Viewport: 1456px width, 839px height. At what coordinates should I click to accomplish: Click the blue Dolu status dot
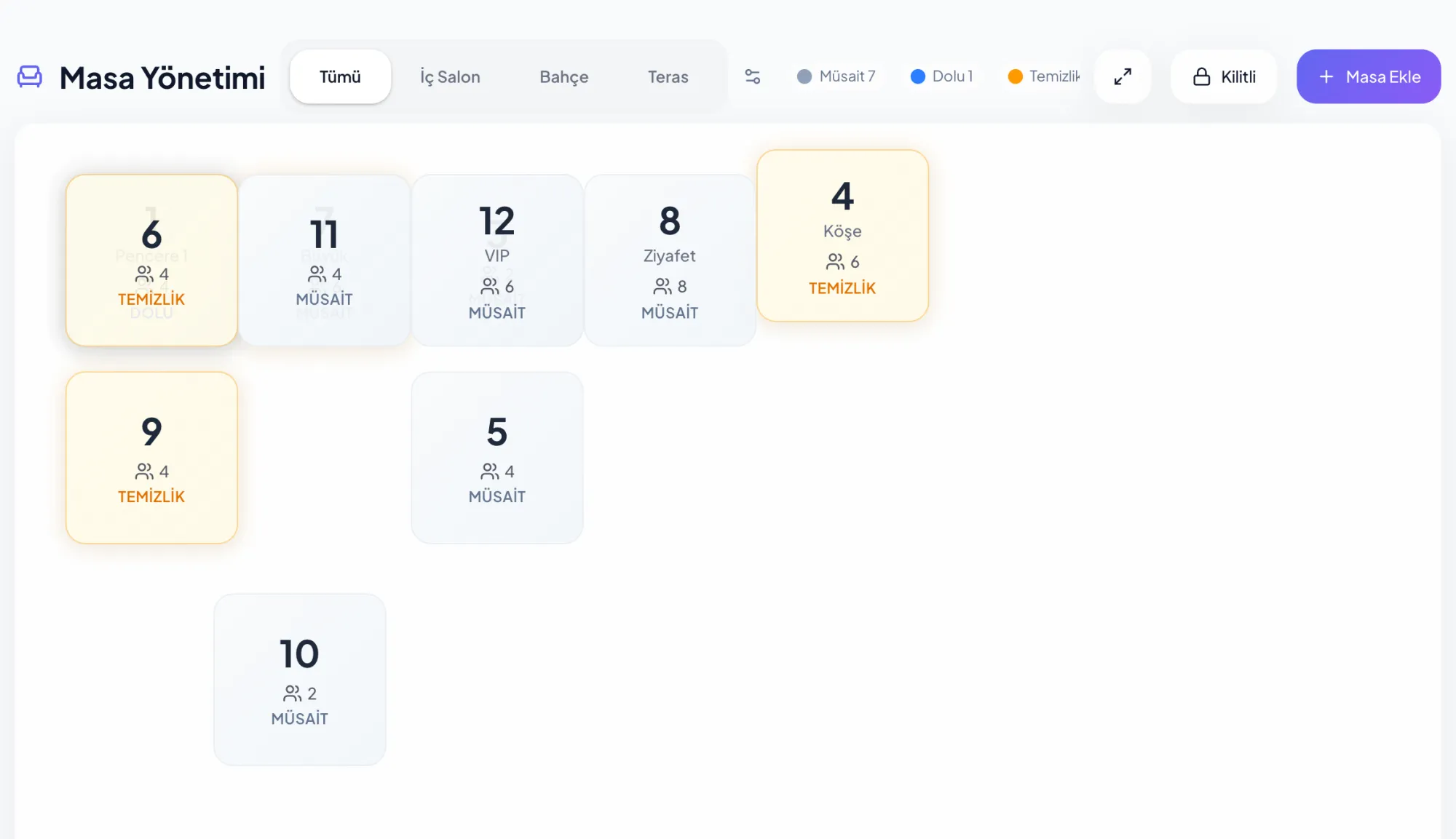[x=918, y=76]
